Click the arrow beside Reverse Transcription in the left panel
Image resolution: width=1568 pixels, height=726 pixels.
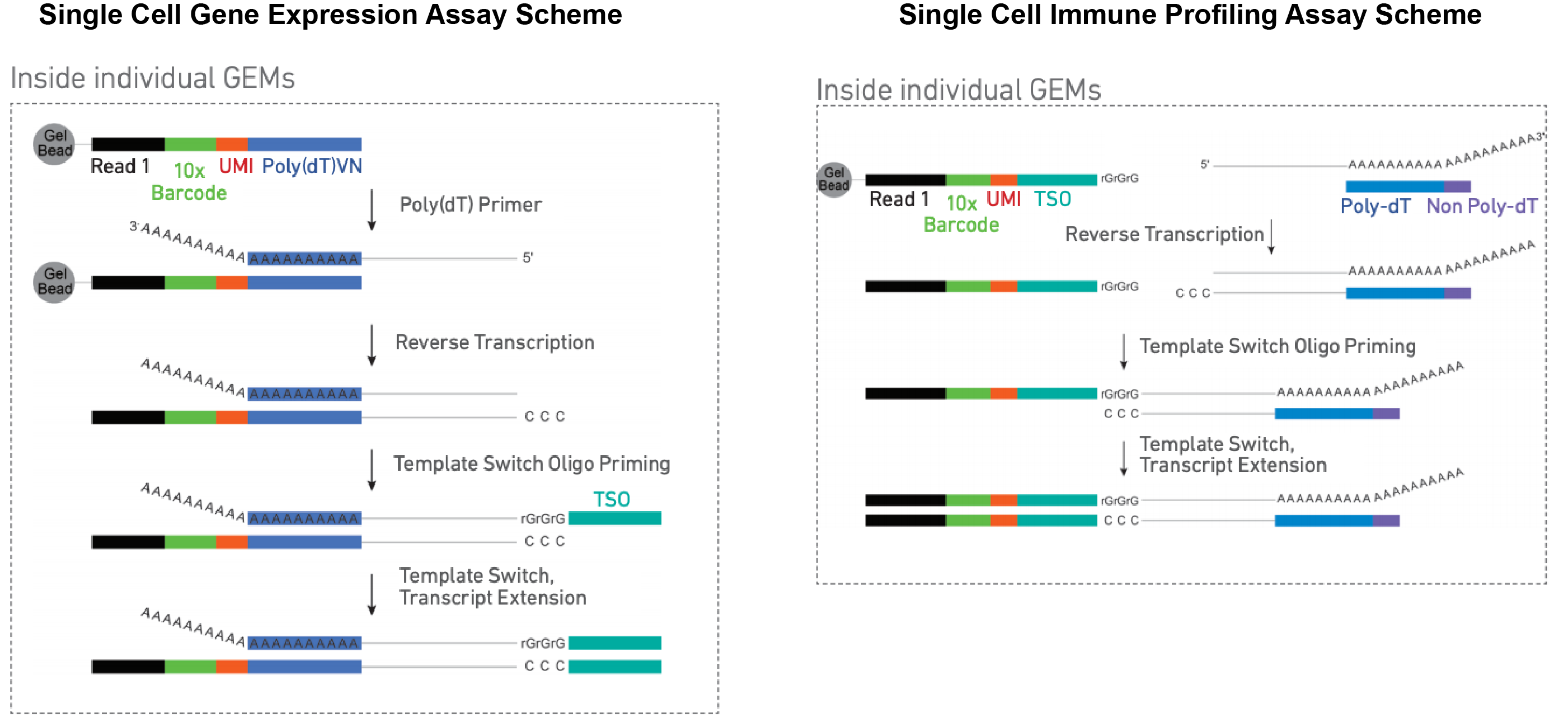pyautogui.click(x=372, y=345)
